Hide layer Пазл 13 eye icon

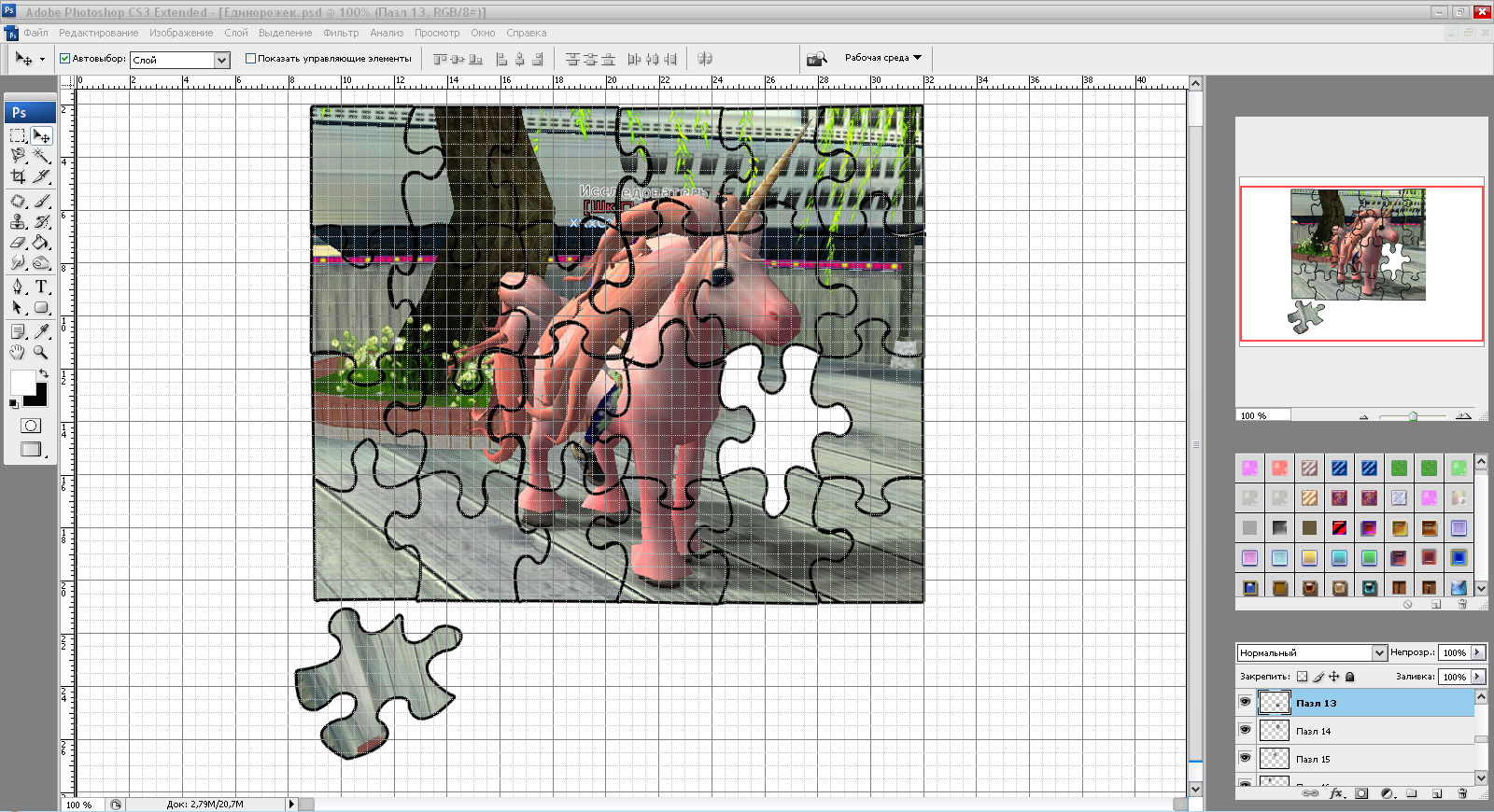(x=1245, y=702)
